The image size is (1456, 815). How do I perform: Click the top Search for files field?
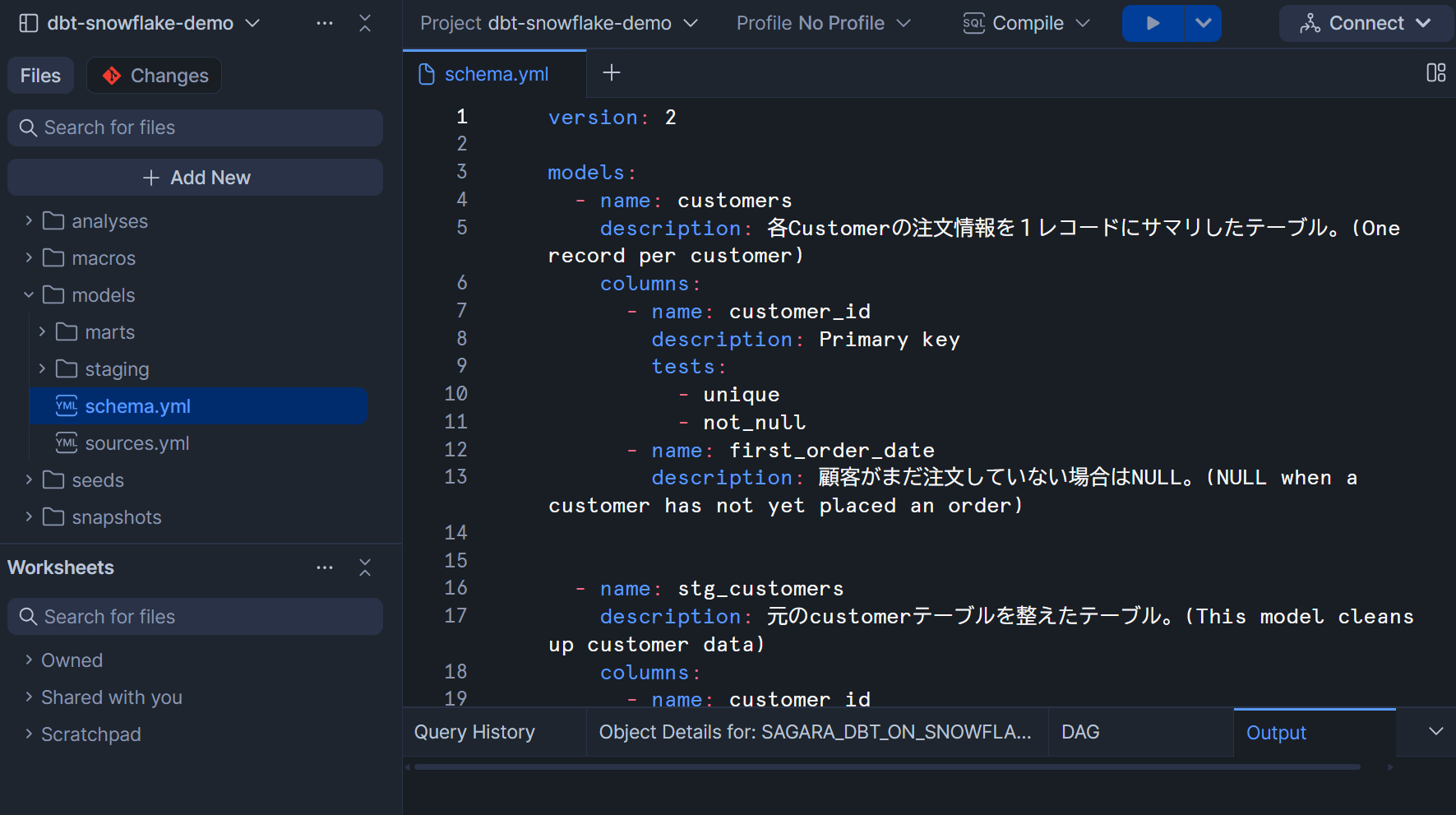point(195,127)
